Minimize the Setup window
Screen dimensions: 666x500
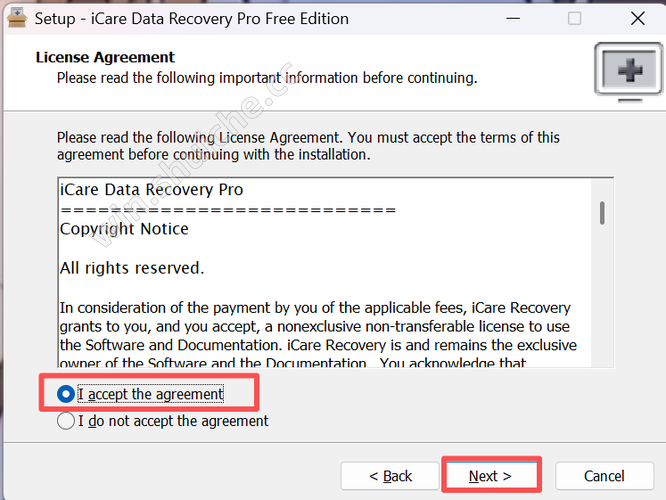(x=512, y=19)
